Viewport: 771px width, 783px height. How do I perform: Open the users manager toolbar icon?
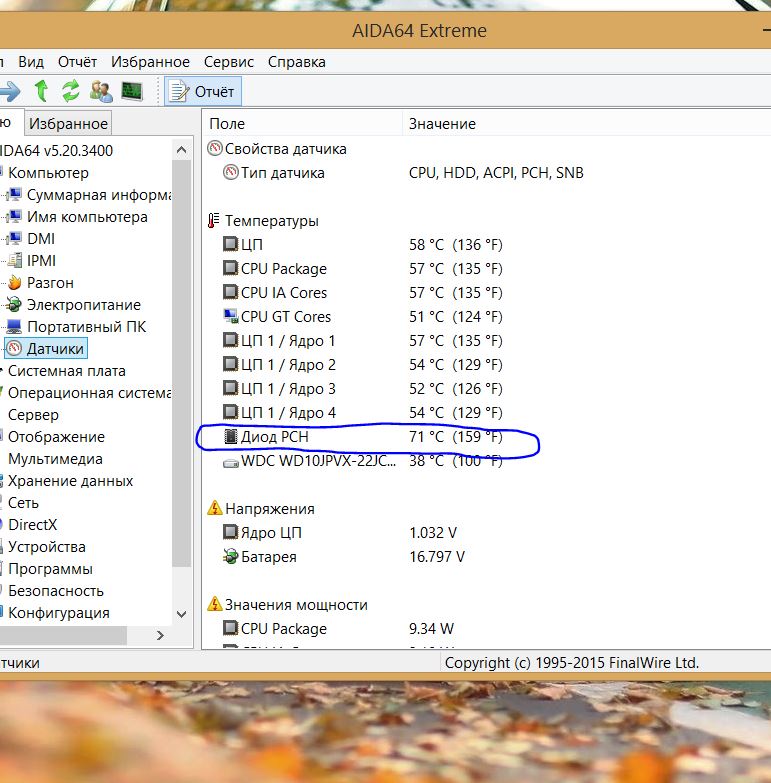[101, 91]
